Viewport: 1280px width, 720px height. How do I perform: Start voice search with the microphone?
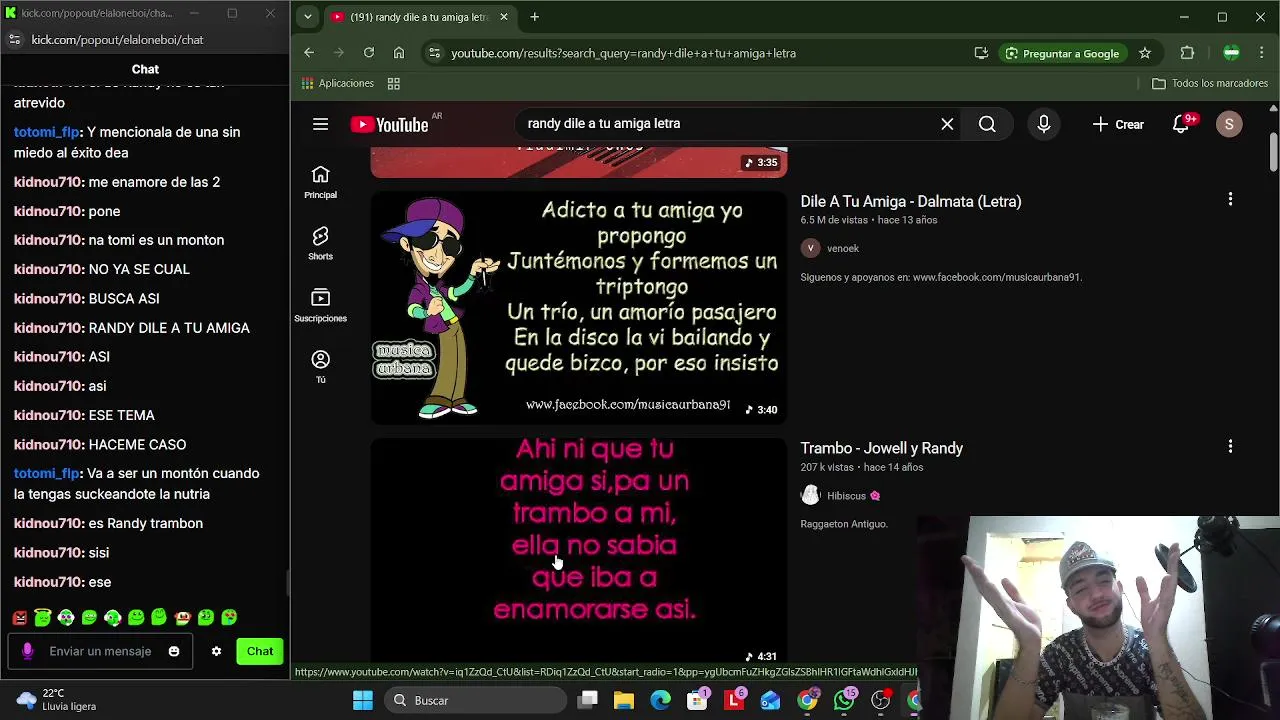tap(1043, 124)
